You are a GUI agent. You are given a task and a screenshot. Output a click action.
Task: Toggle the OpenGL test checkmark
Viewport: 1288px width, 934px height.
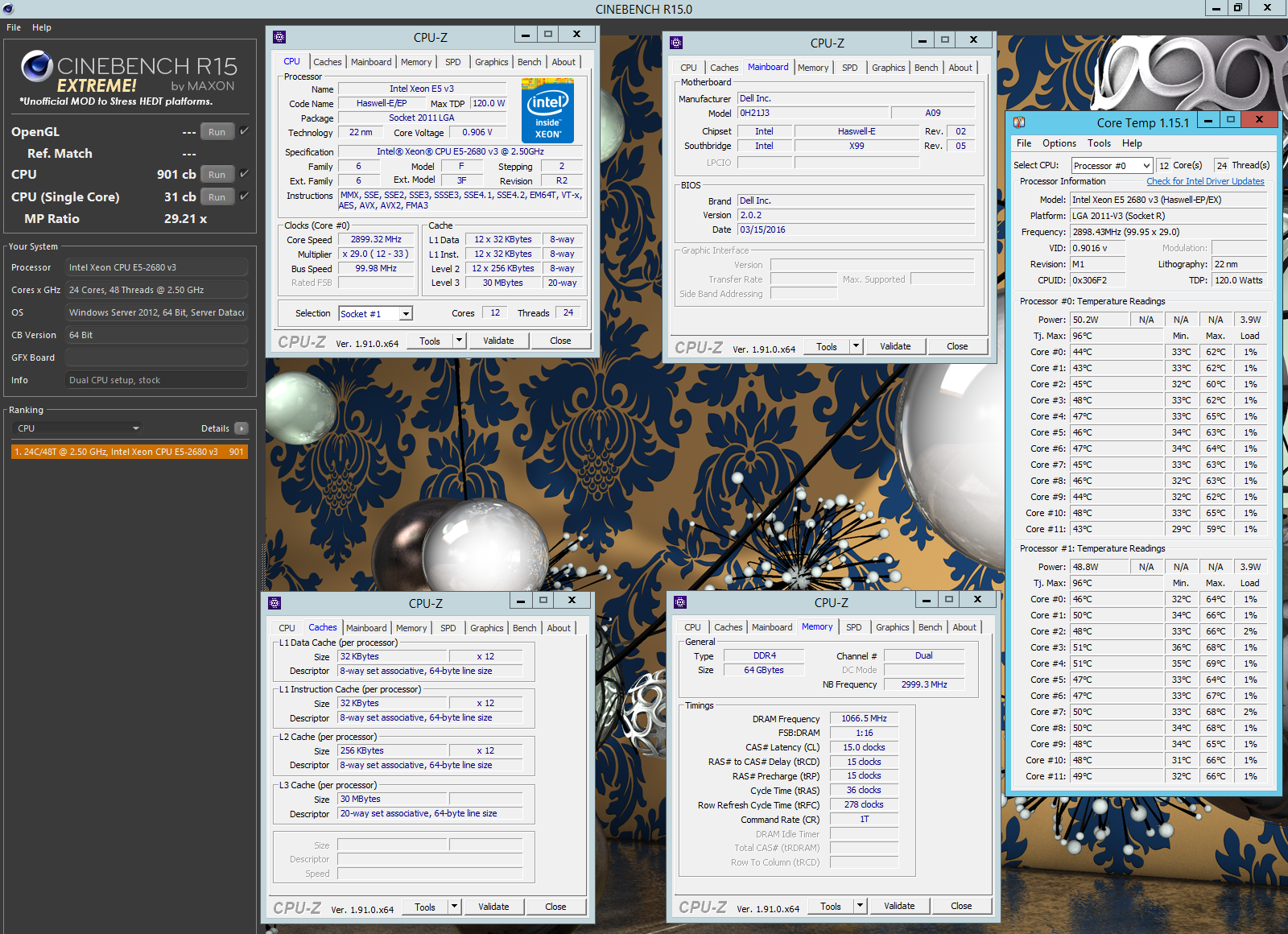[x=244, y=130]
